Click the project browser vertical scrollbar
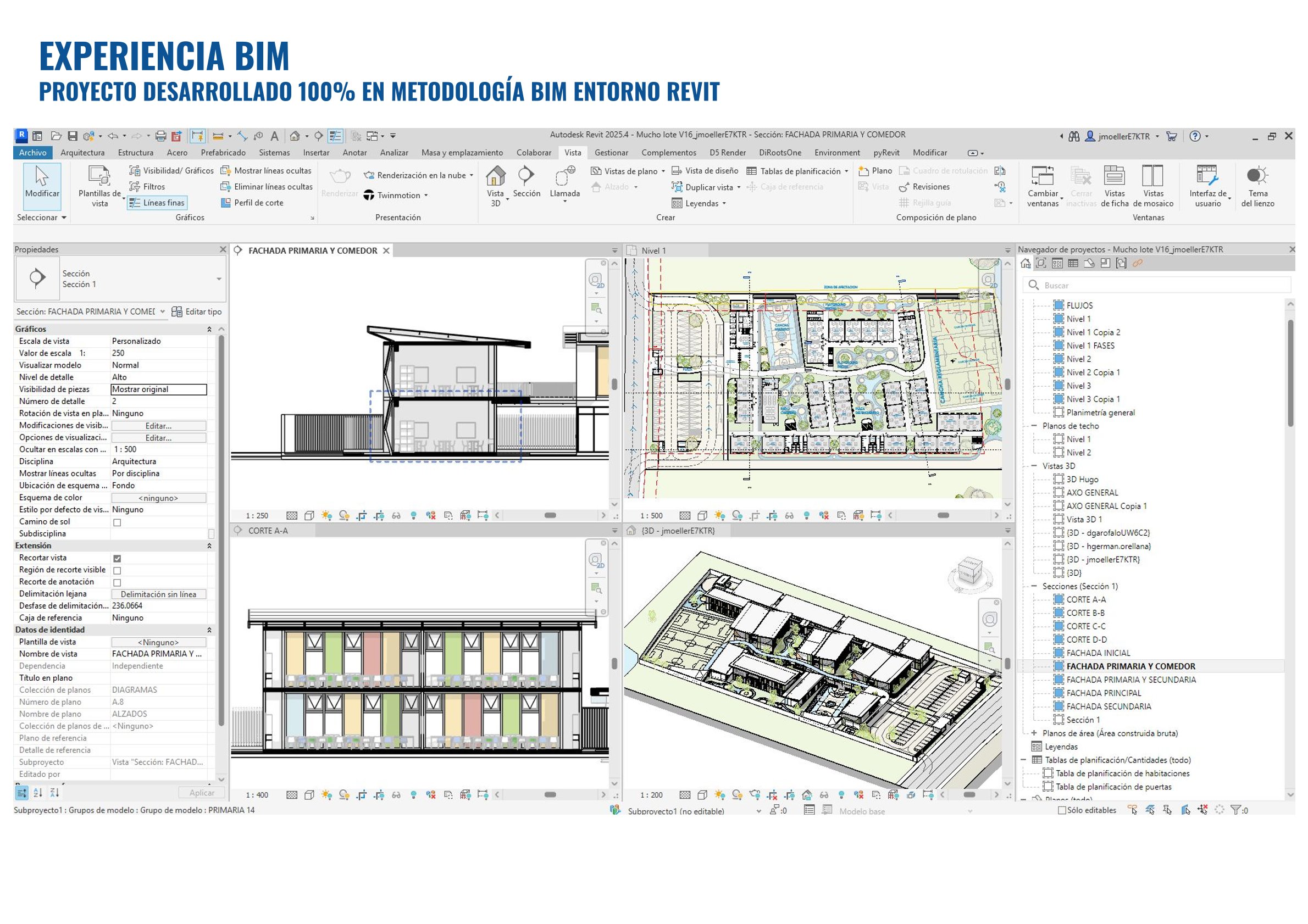The image size is (1308, 924). click(x=1290, y=373)
